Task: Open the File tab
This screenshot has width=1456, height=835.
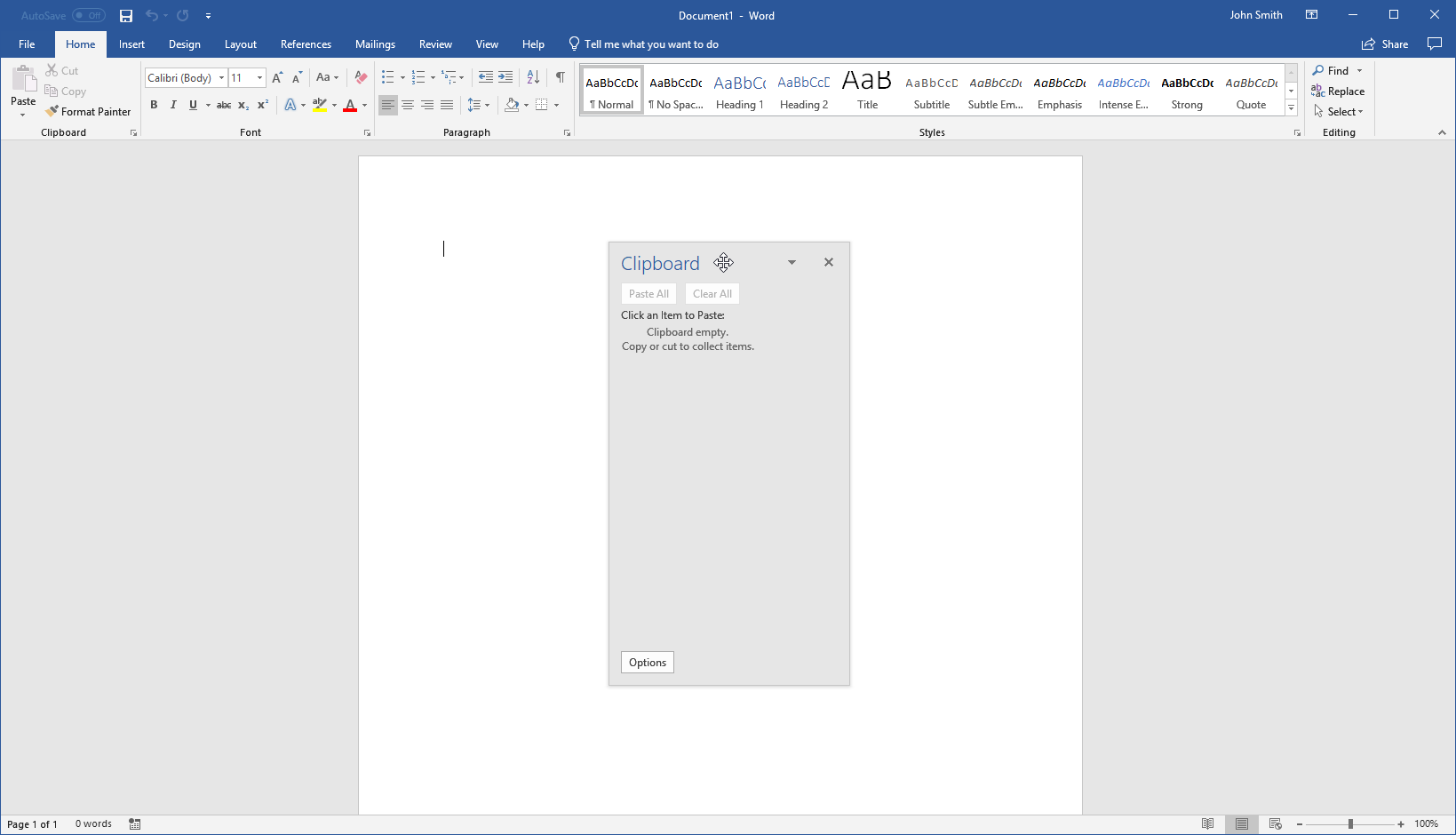Action: click(27, 44)
